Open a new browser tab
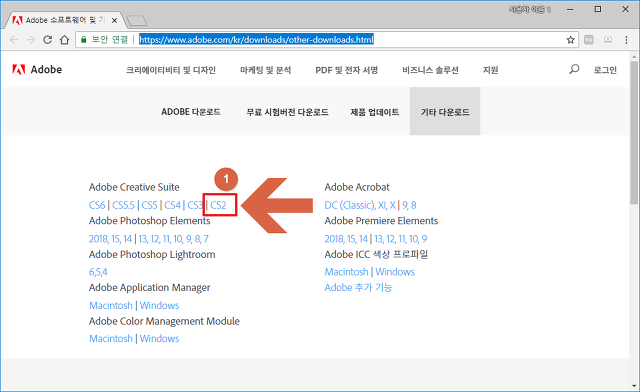 point(136,20)
